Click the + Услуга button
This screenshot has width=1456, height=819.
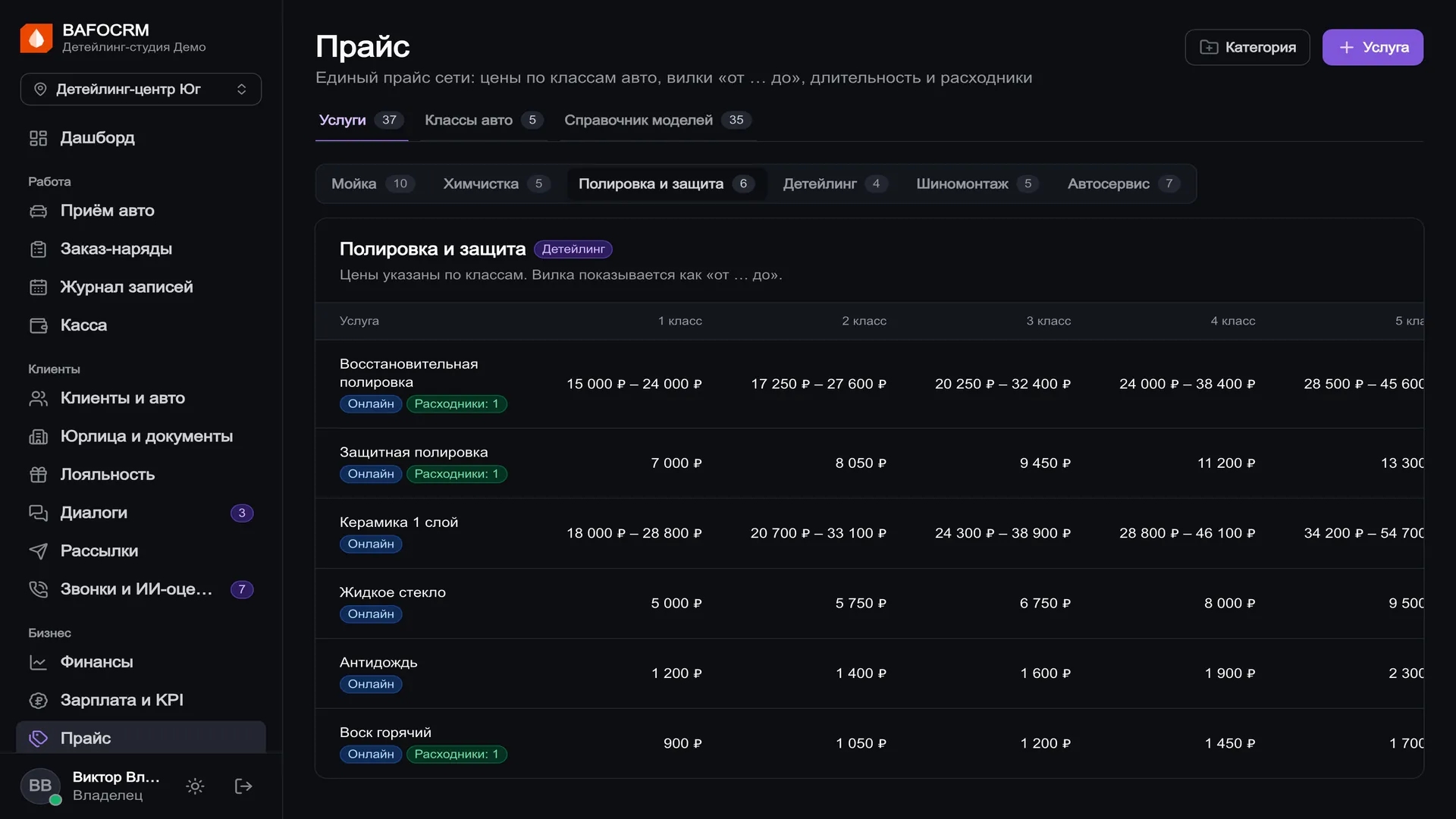coord(1373,48)
